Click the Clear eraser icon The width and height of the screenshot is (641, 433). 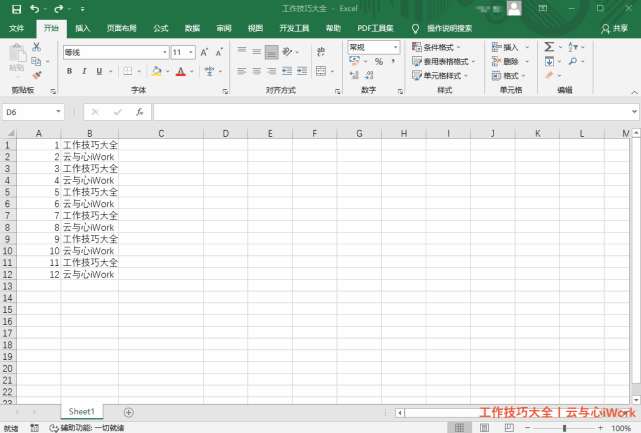click(x=549, y=75)
